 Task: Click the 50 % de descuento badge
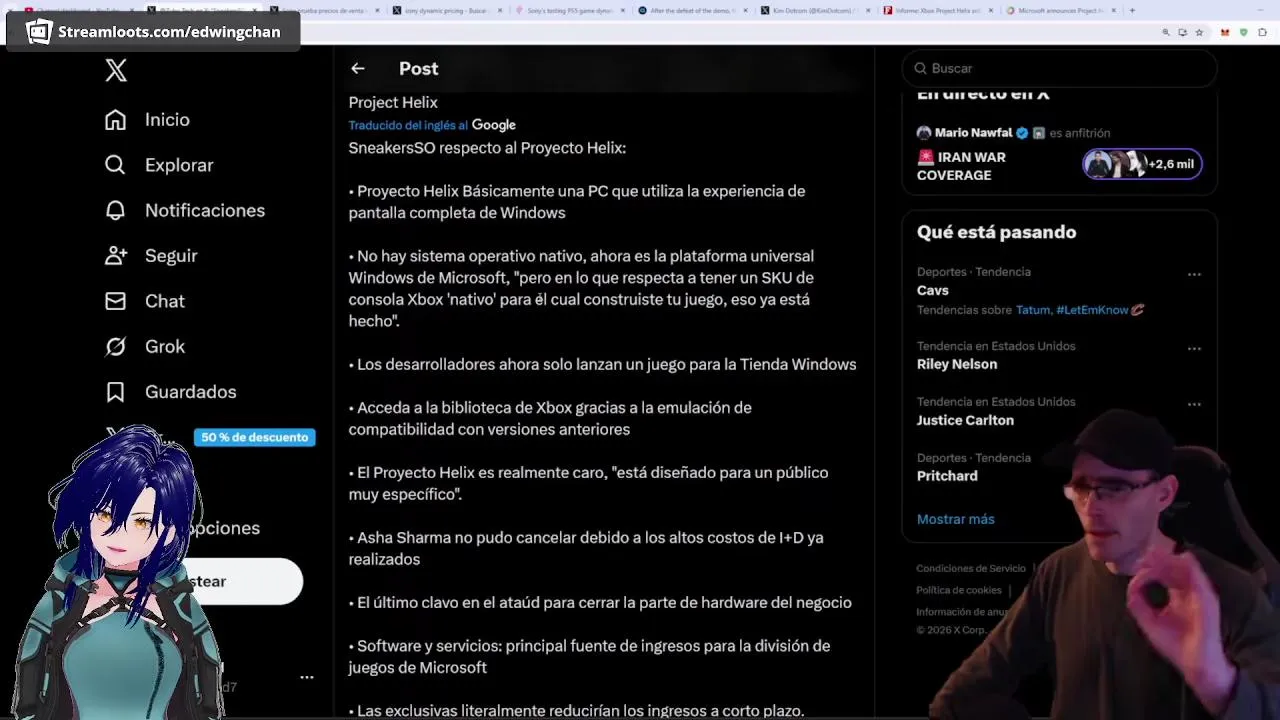click(x=254, y=437)
